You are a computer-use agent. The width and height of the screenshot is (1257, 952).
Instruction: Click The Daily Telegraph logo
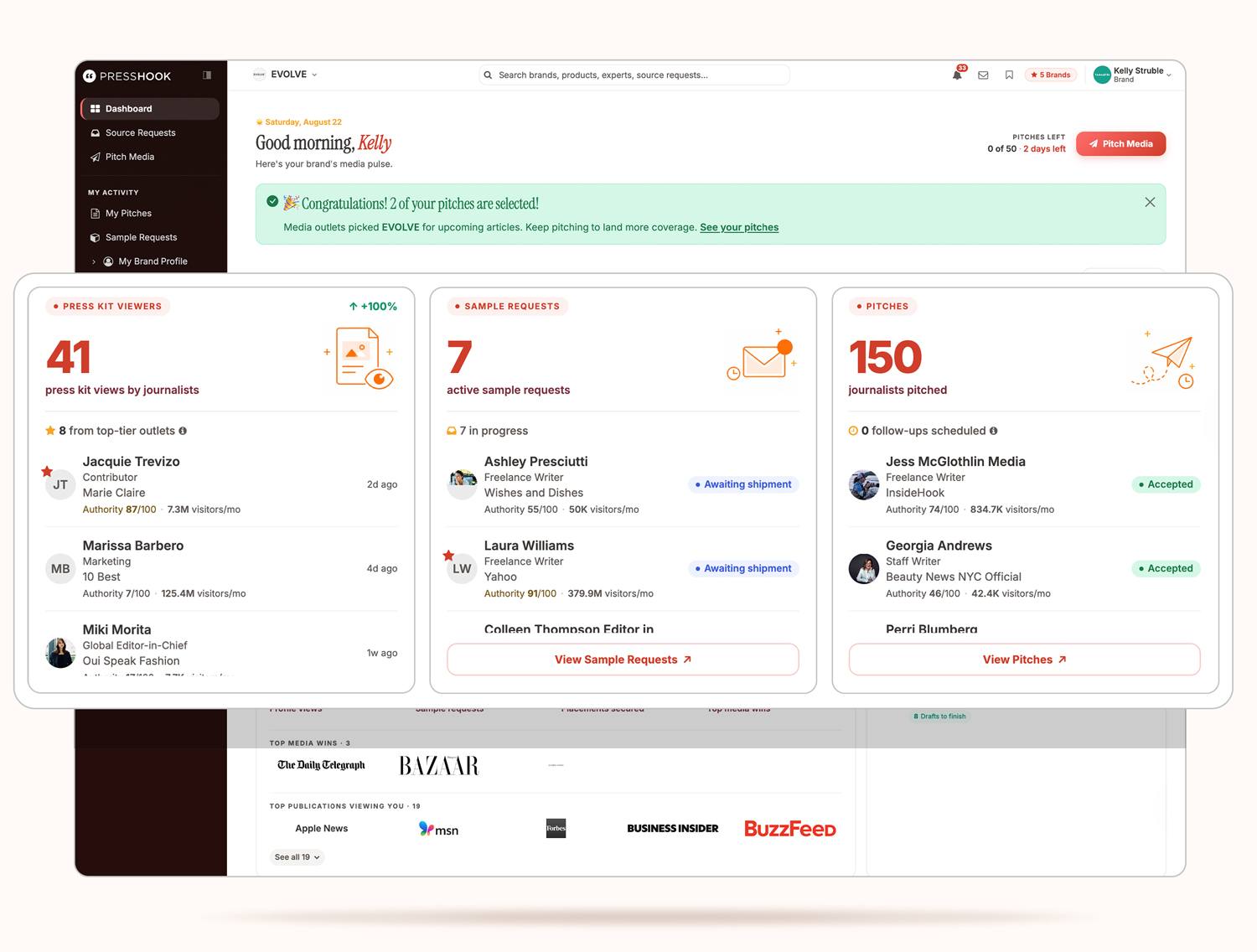coord(321,765)
